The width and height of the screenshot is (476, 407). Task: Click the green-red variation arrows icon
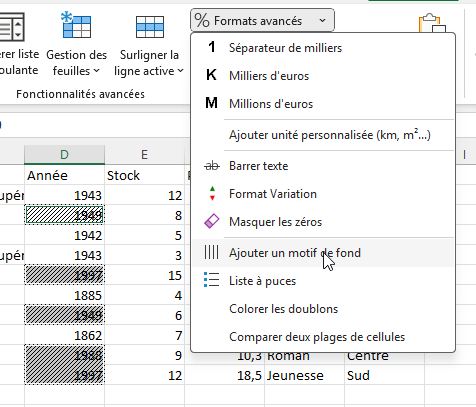(212, 194)
